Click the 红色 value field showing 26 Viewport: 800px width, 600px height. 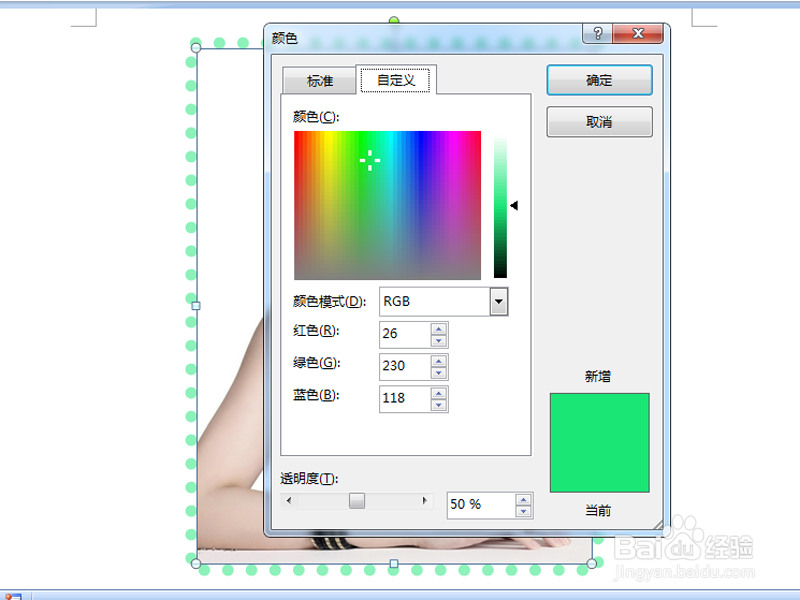[405, 334]
